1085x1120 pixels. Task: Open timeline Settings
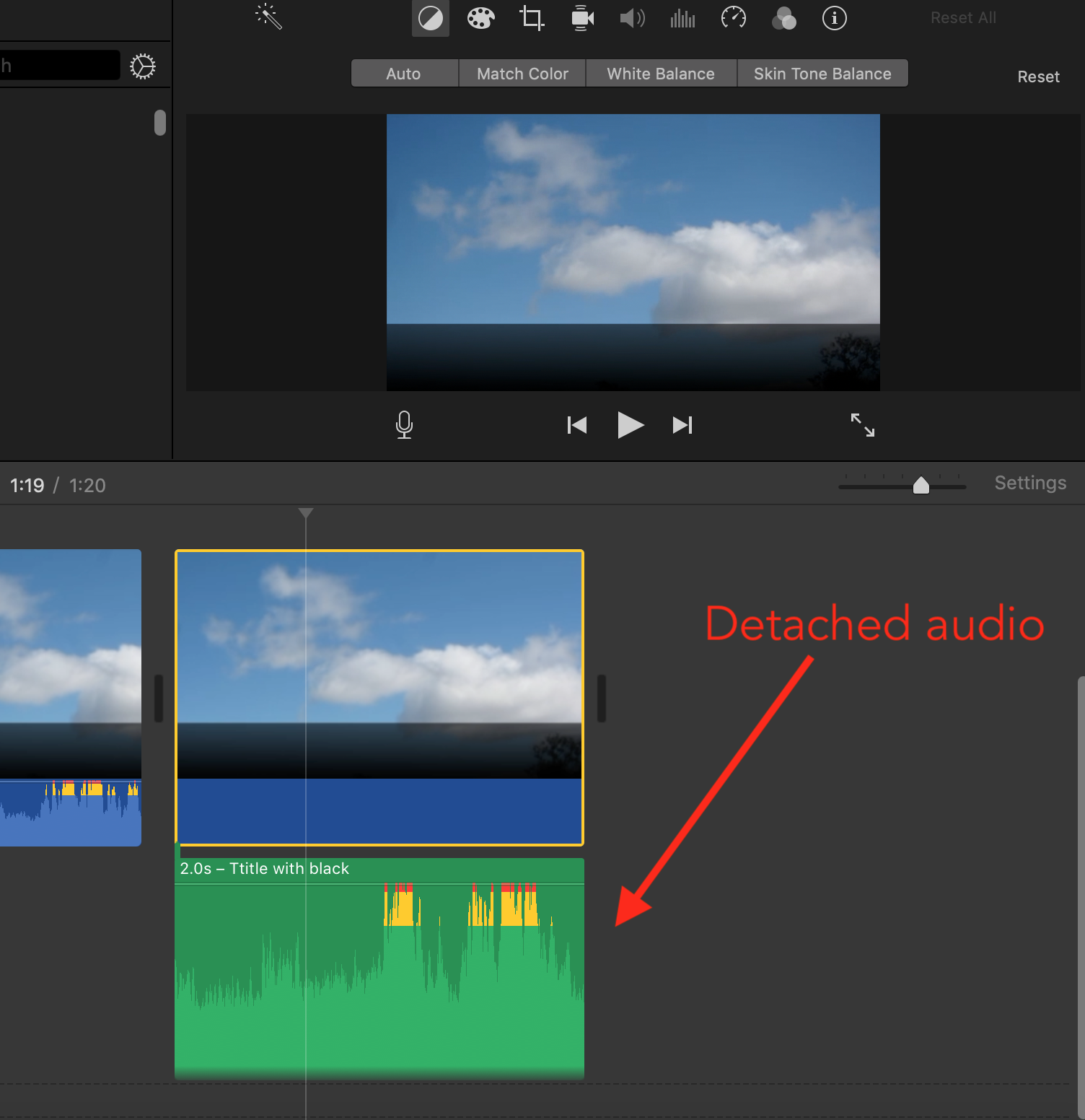pos(1030,483)
